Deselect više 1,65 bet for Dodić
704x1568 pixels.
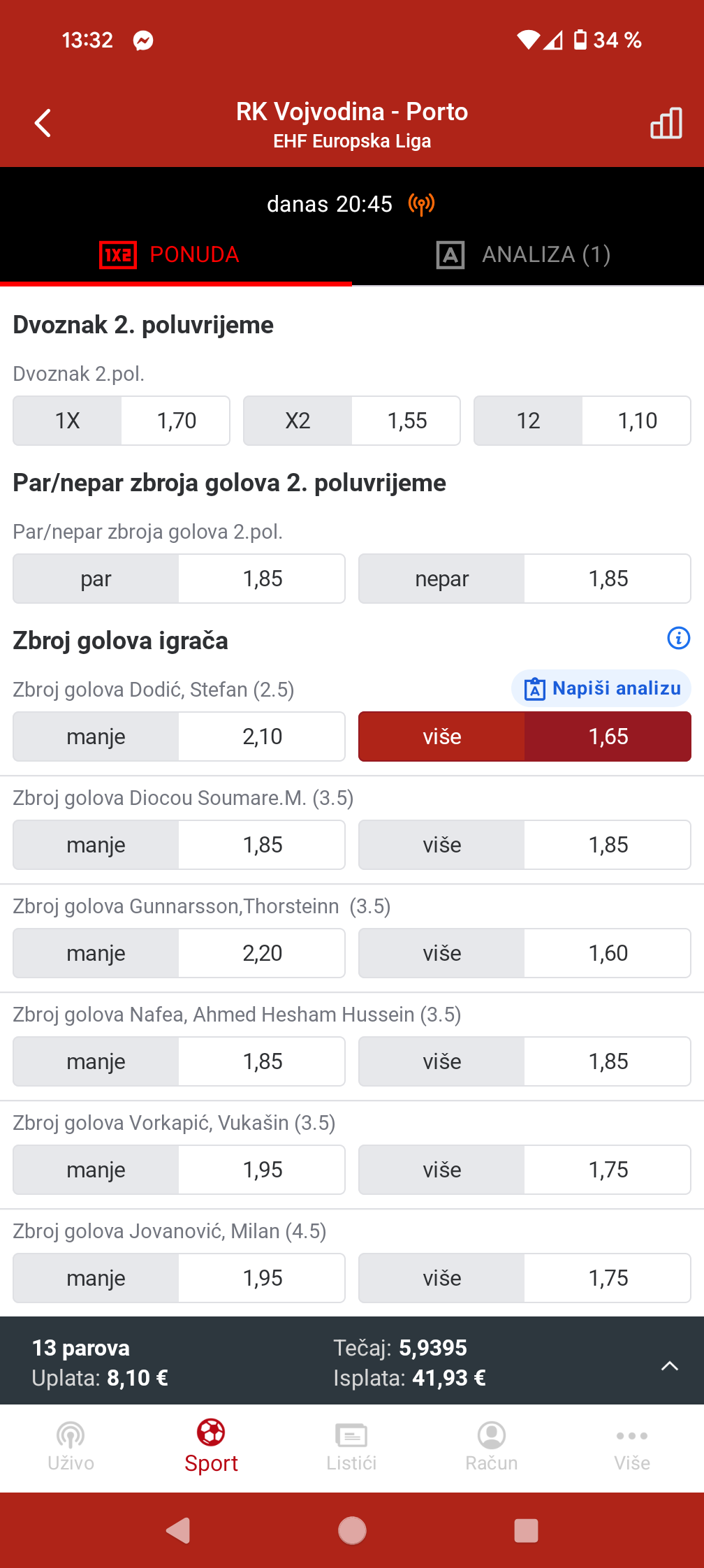coord(525,736)
